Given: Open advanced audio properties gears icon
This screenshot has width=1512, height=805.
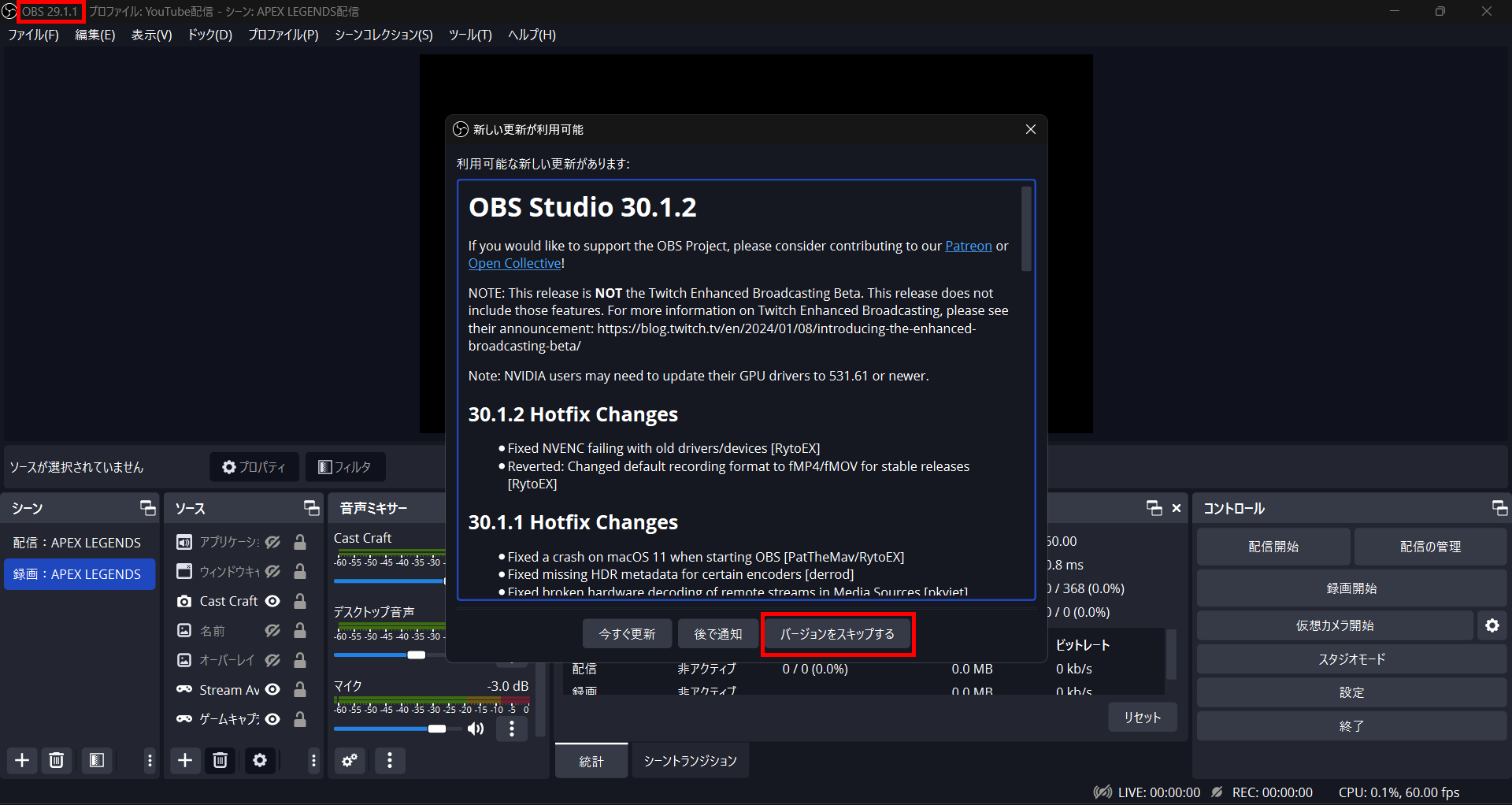Looking at the screenshot, I should click(350, 760).
